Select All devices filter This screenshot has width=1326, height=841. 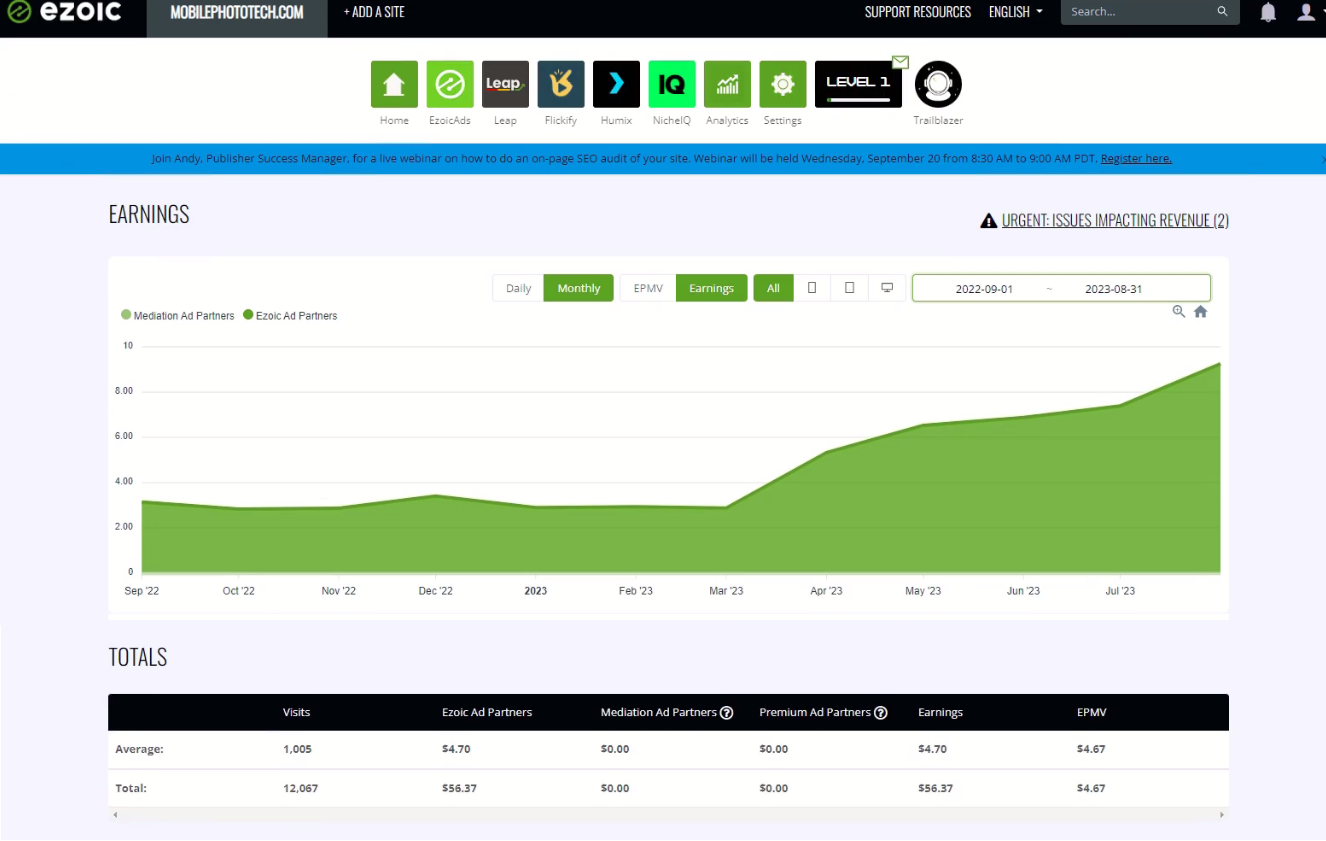(x=773, y=288)
